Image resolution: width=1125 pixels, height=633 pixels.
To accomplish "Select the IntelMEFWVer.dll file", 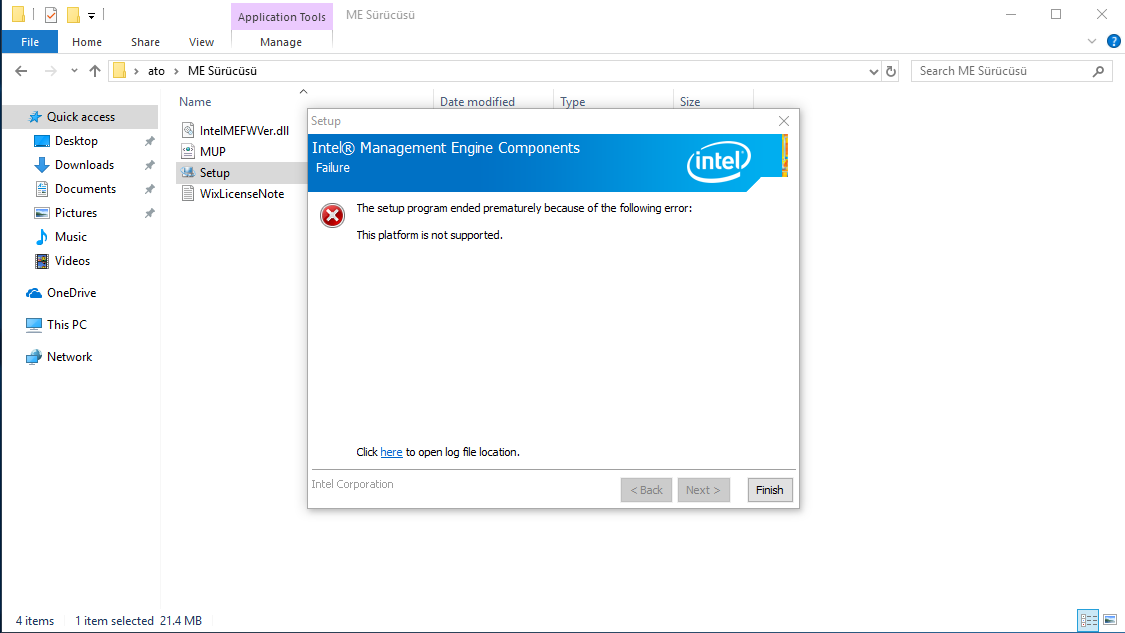I will [x=244, y=131].
